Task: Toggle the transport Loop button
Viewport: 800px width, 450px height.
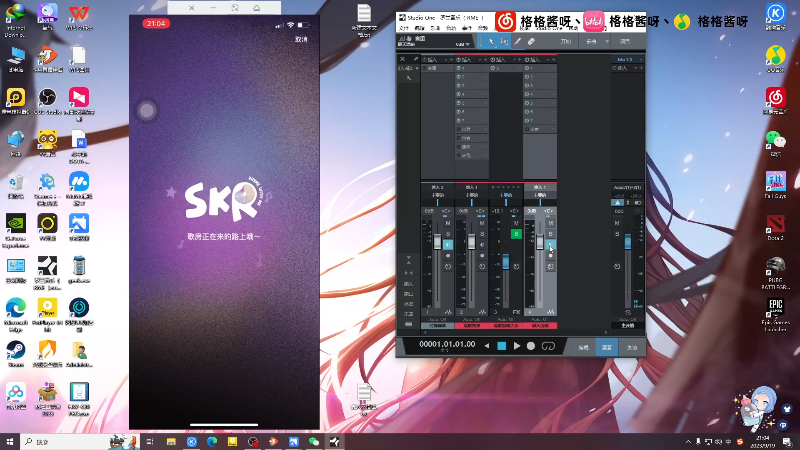Action: point(548,346)
